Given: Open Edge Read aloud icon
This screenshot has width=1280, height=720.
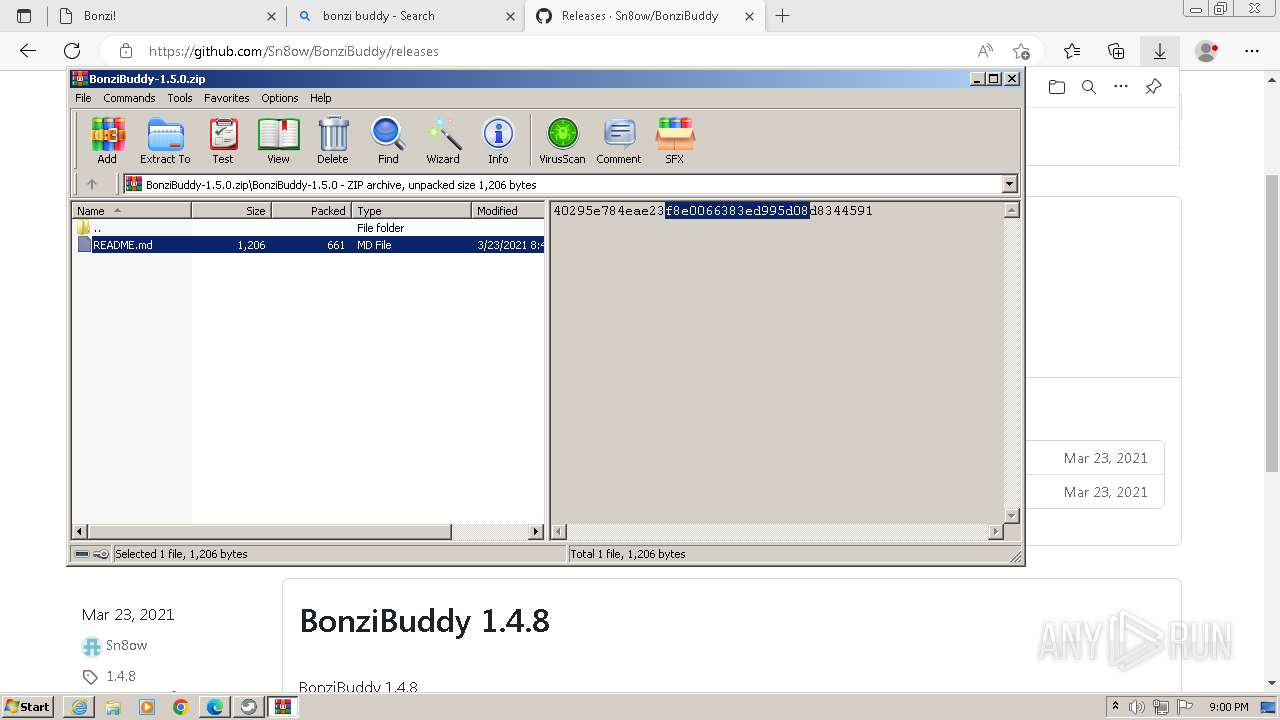Looking at the screenshot, I should pyautogui.click(x=985, y=51).
